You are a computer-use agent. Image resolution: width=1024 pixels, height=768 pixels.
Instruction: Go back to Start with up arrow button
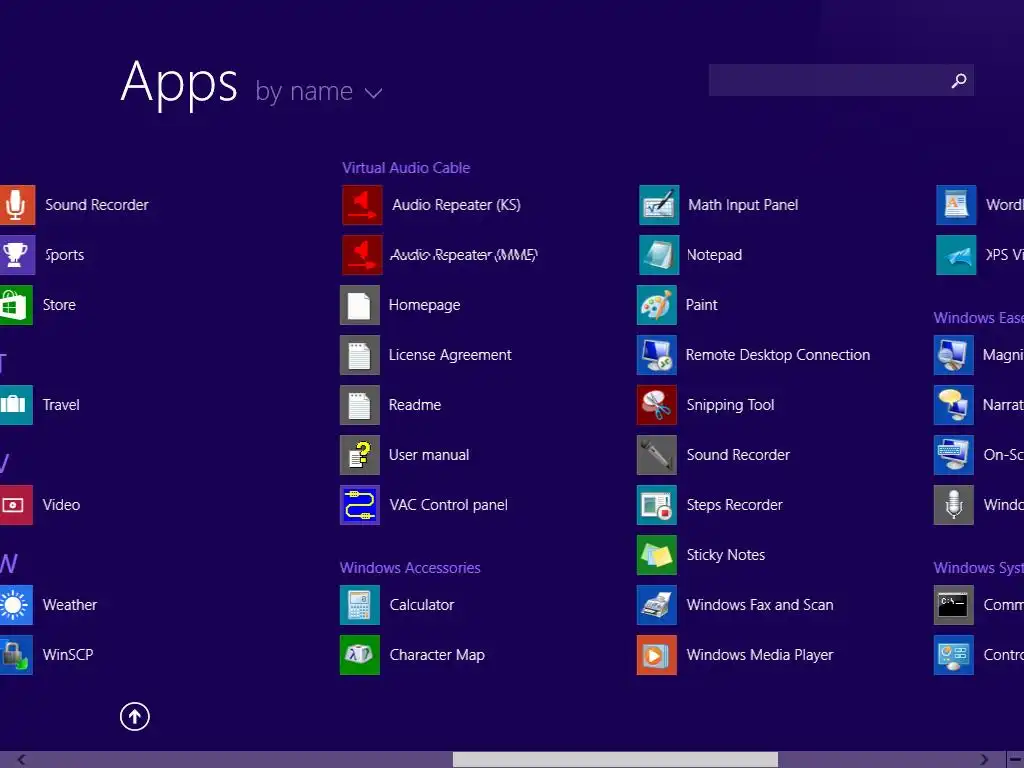[135, 716]
